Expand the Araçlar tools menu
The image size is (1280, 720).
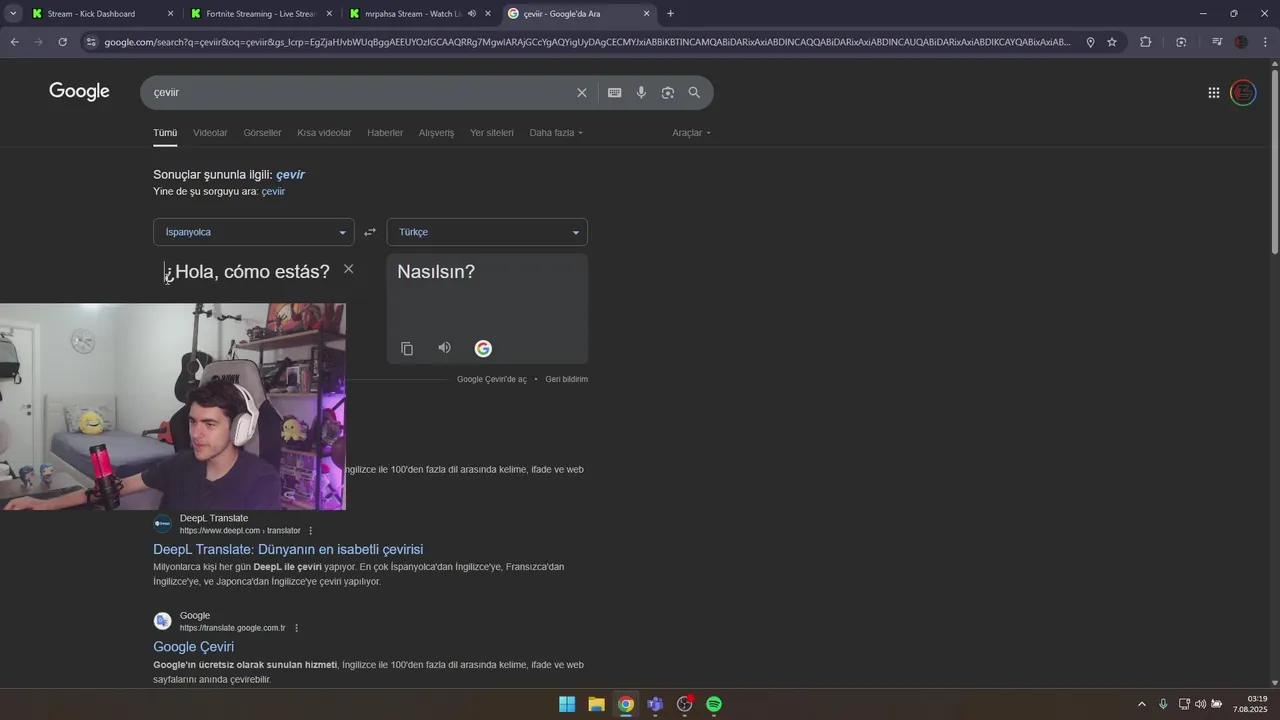[x=692, y=133]
